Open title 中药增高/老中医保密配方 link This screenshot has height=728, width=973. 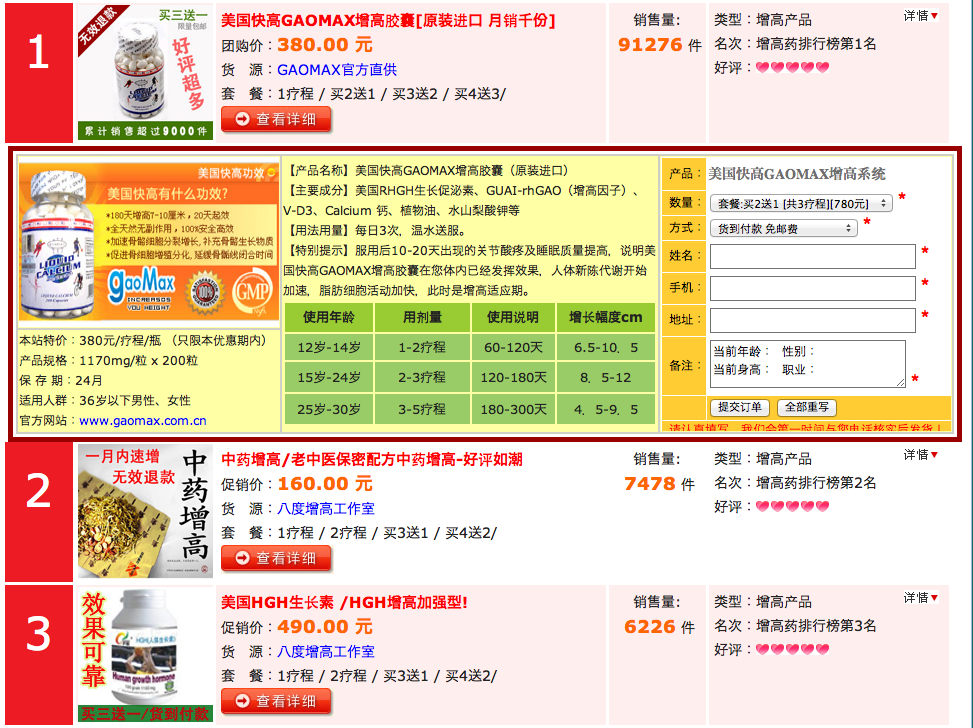[x=372, y=459]
